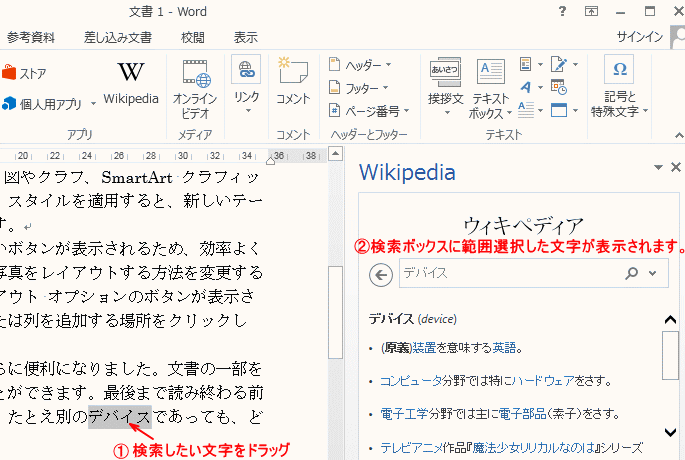Open the 表示 ribbon tab

tap(246, 38)
